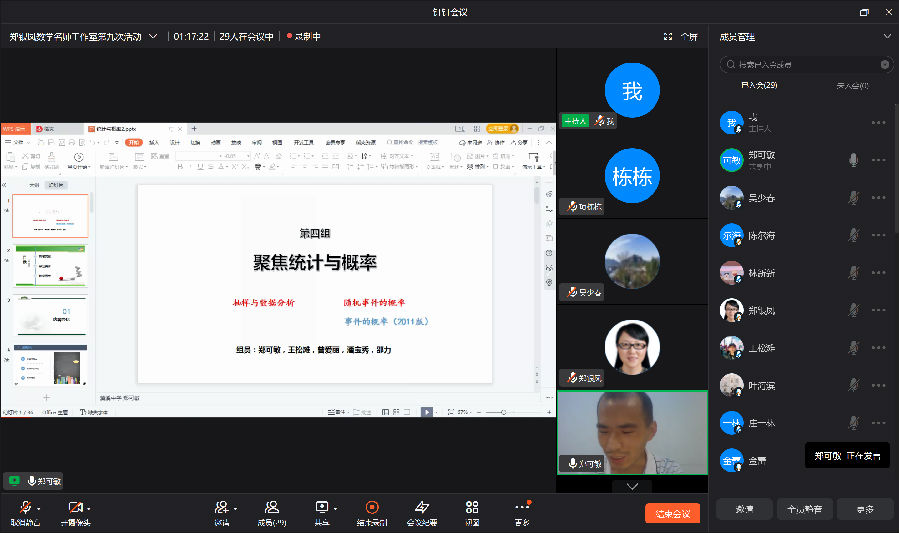Click the More icon in the bottom toolbar
Image resolution: width=899 pixels, height=533 pixels.
(521, 508)
